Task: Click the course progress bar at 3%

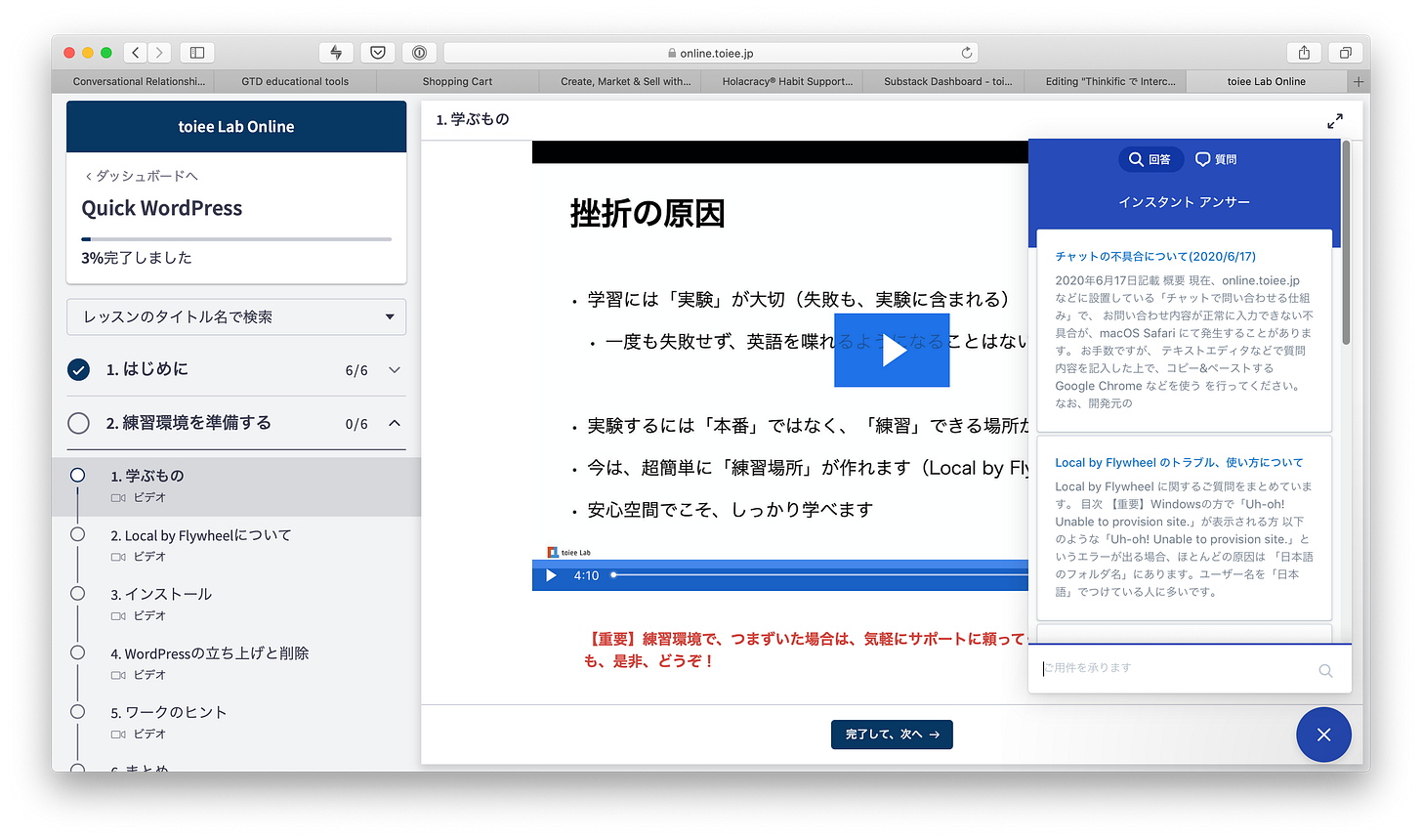Action: pos(236,238)
